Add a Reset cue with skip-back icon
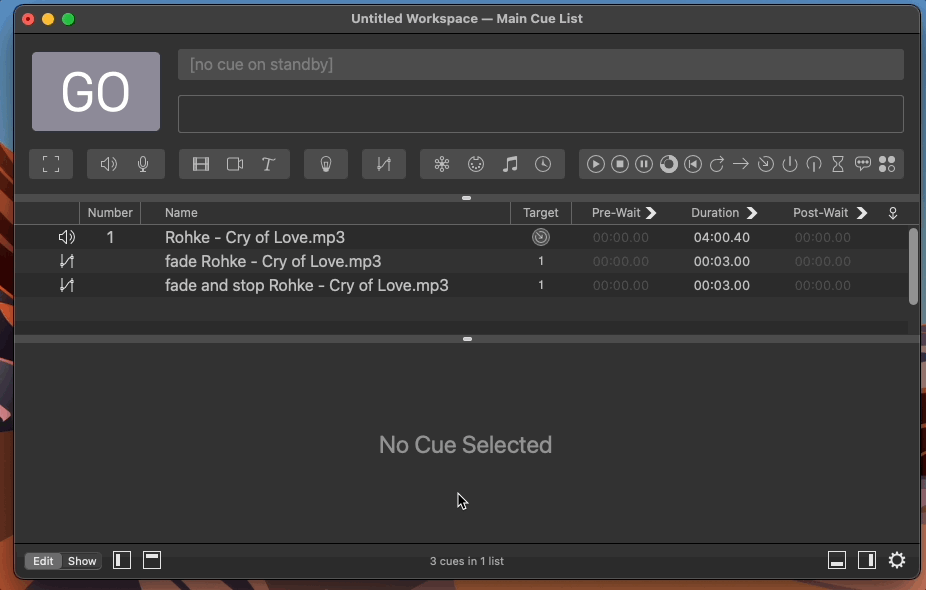 pyautogui.click(x=693, y=164)
